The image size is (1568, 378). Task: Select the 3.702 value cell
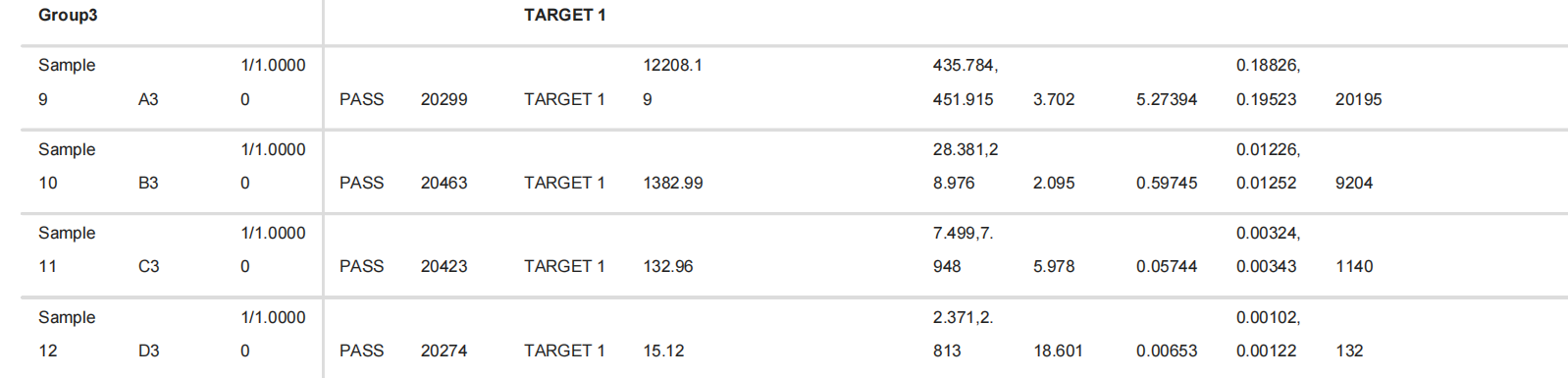pyautogui.click(x=1054, y=100)
